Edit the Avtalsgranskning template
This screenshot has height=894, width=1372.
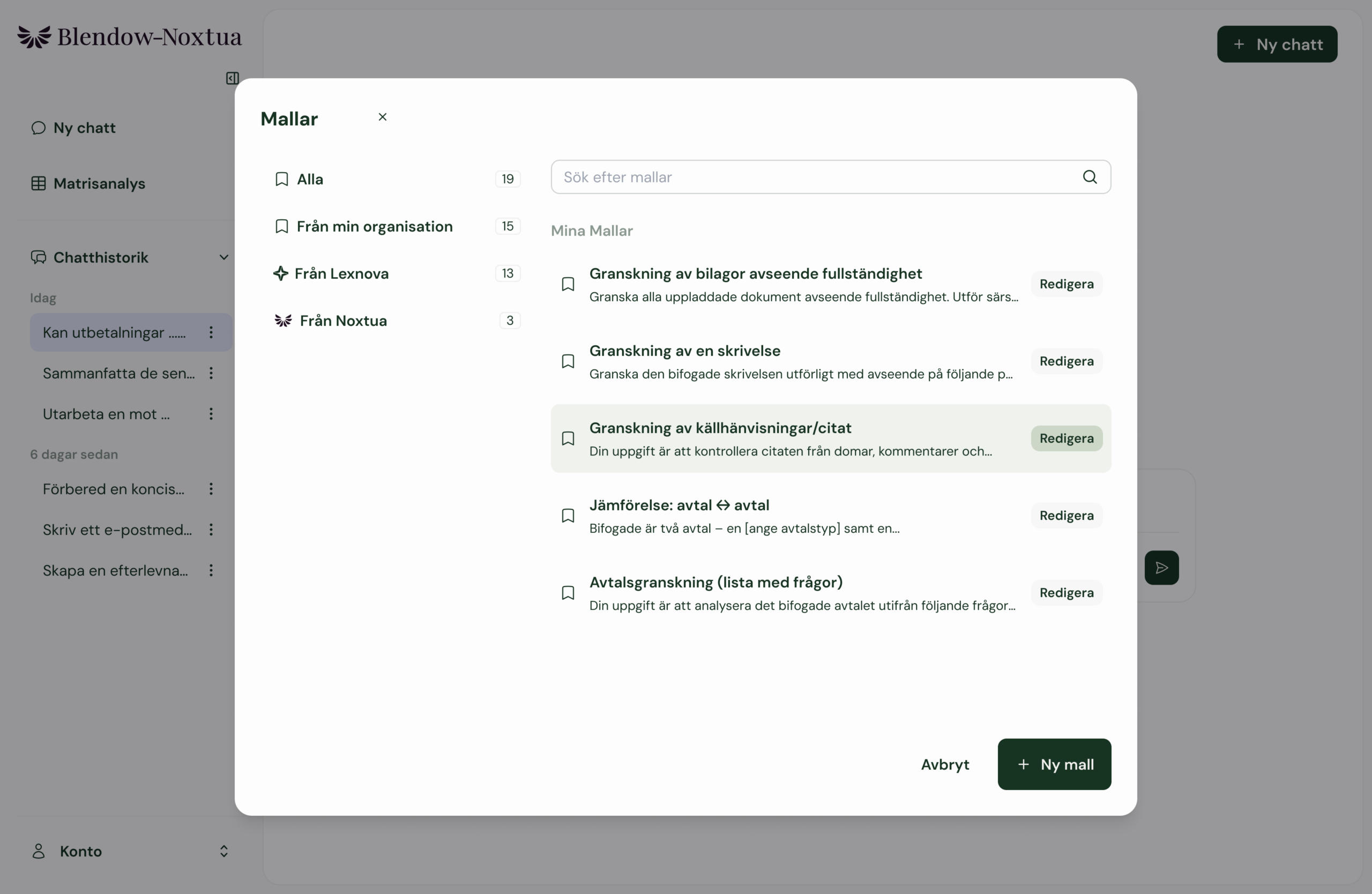tap(1067, 593)
